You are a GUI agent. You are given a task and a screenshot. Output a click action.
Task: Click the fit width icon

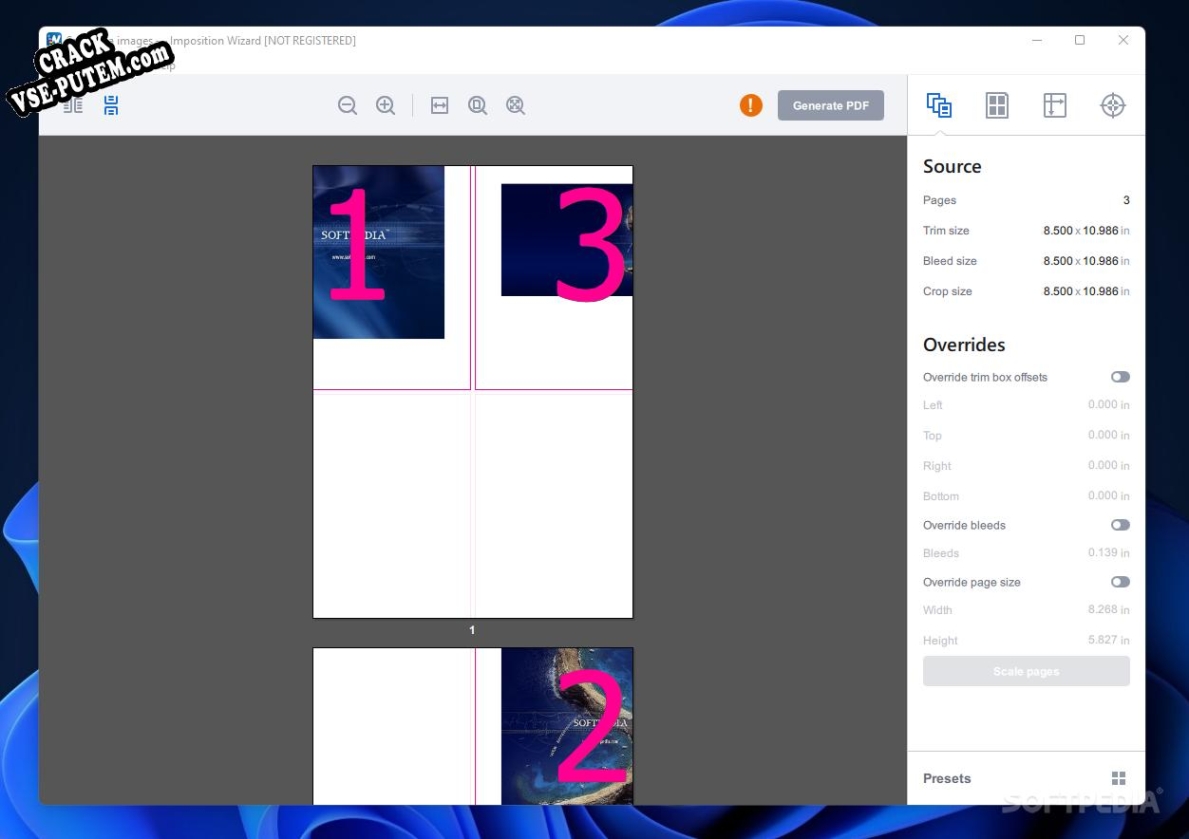click(439, 106)
